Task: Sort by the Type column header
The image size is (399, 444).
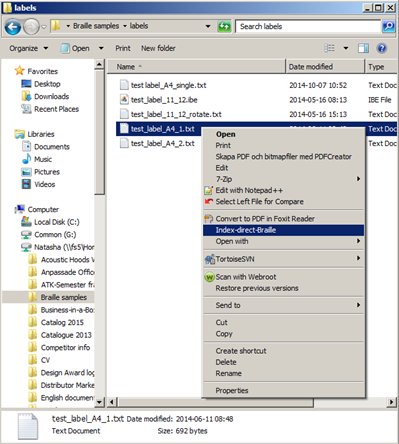Action: point(381,67)
